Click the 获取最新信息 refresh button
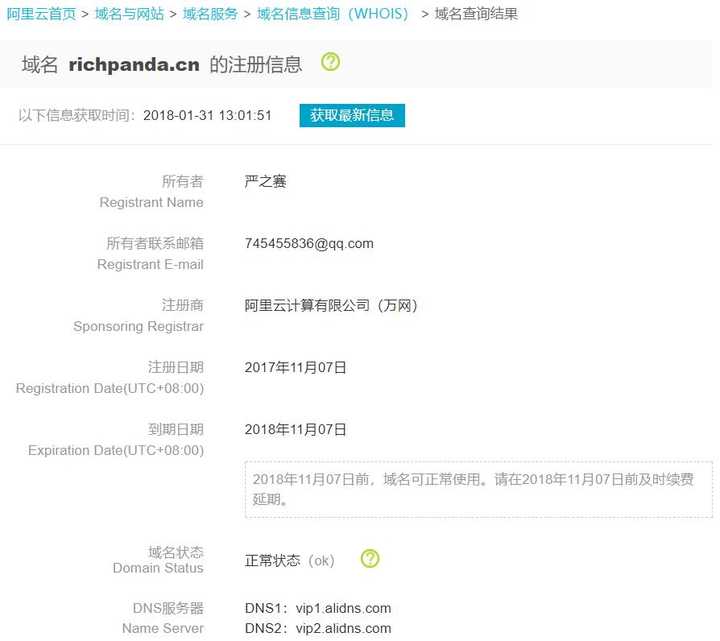The height and width of the screenshot is (641, 720). pos(352,115)
